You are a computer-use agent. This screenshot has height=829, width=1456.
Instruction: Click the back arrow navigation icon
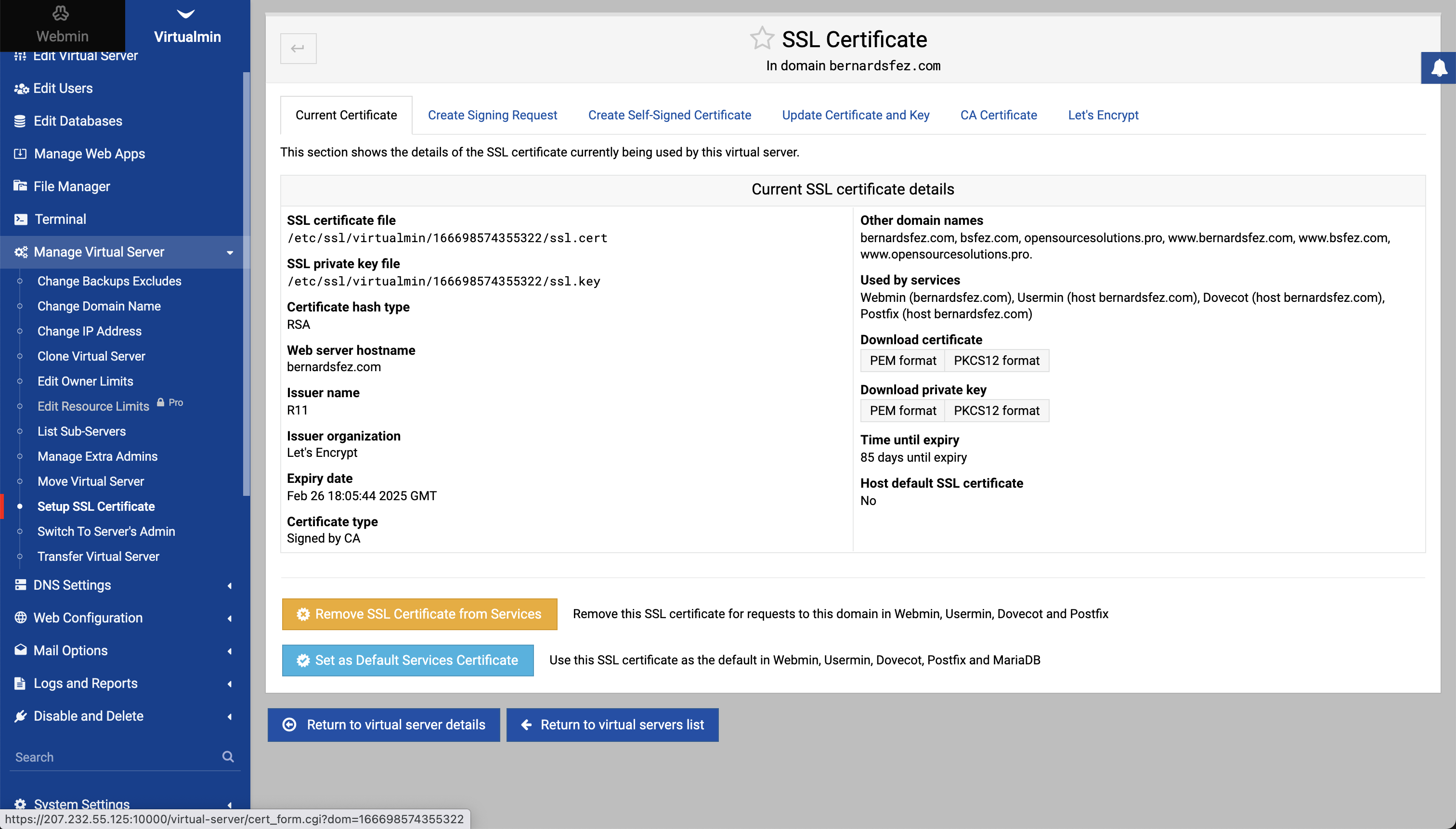click(298, 47)
